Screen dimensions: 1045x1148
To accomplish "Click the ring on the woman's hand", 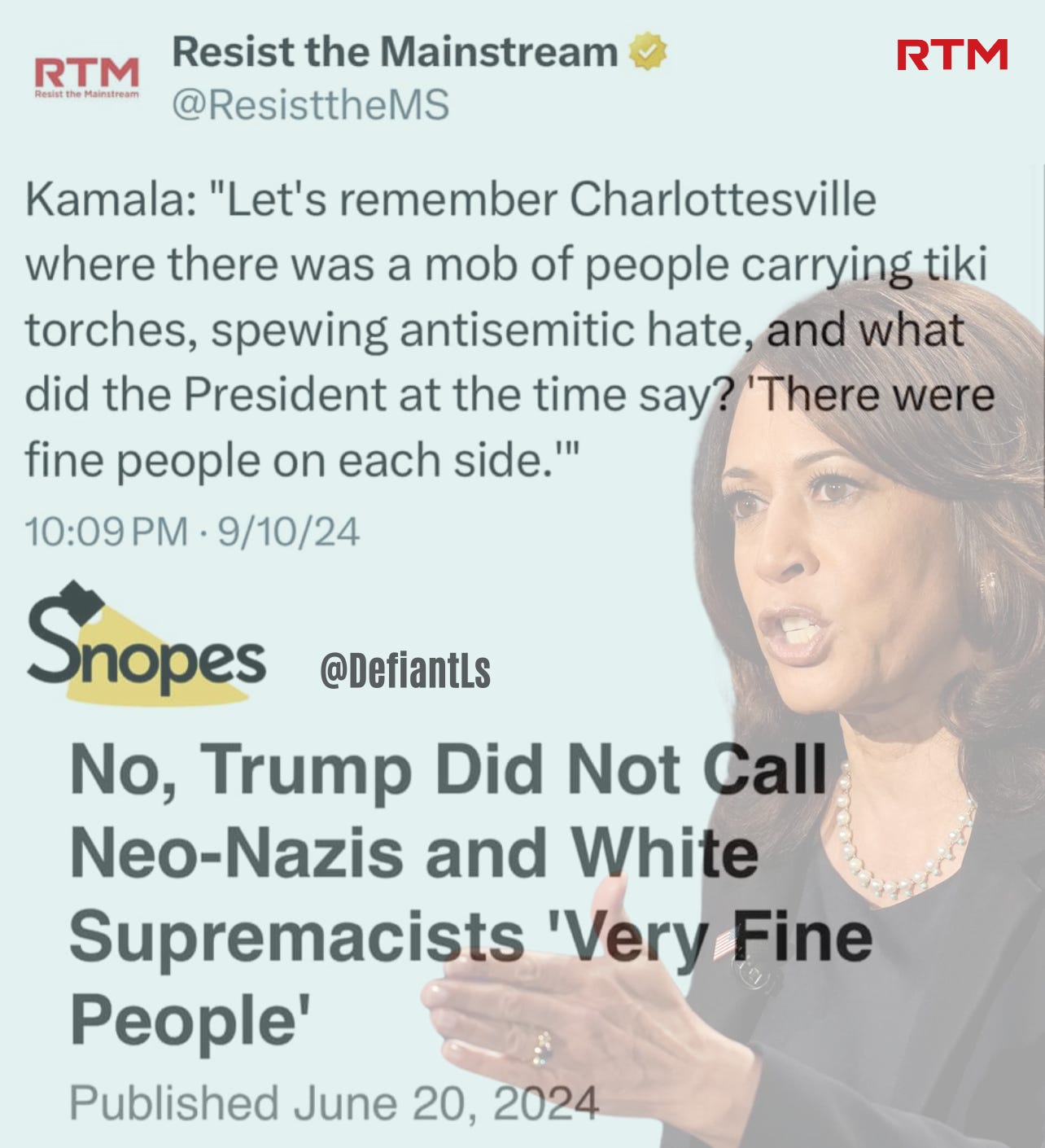I will pyautogui.click(x=542, y=1049).
